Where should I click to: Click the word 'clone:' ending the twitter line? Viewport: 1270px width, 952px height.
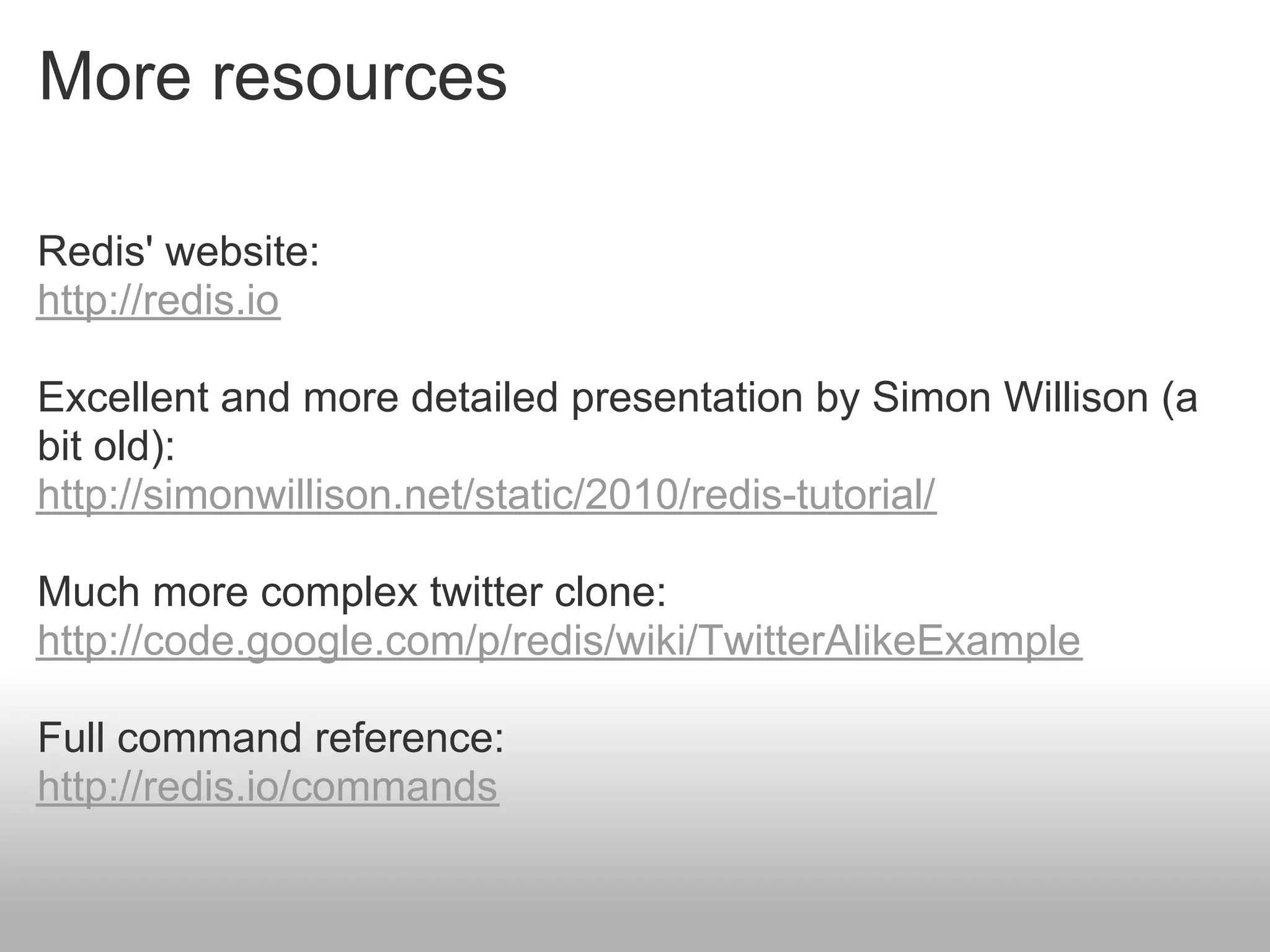(x=610, y=593)
